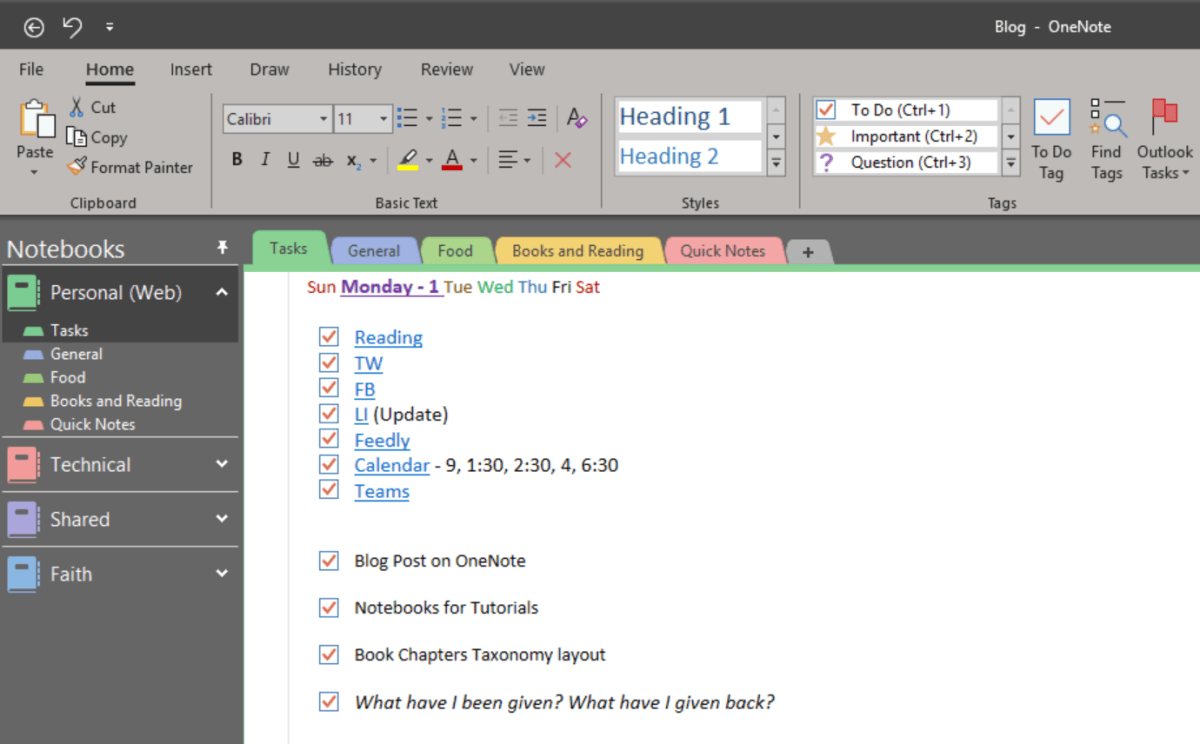The width and height of the screenshot is (1200, 744).
Task: Click the Clear Formatting icon
Action: (576, 118)
